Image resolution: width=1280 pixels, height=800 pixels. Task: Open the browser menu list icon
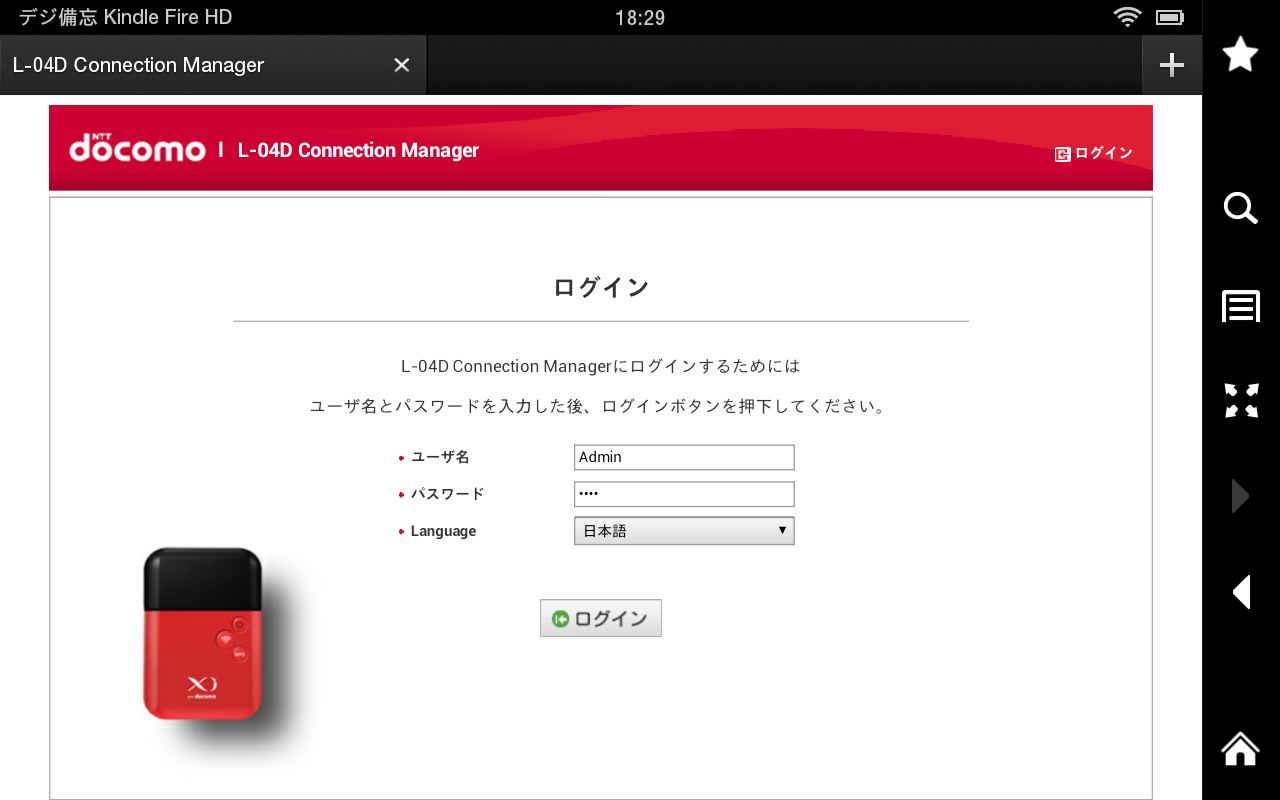point(1240,306)
